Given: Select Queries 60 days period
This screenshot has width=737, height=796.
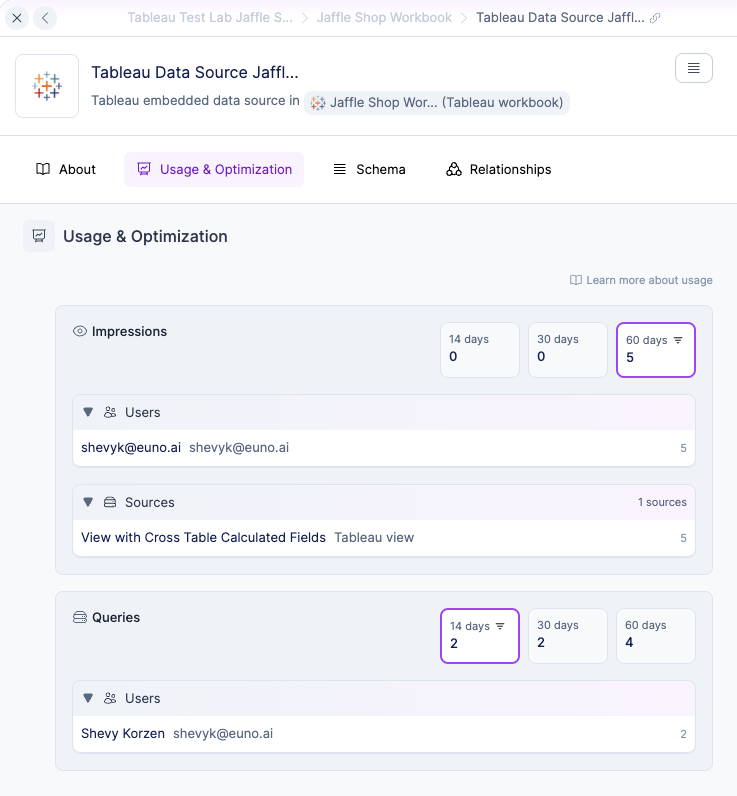Looking at the screenshot, I should pos(655,635).
